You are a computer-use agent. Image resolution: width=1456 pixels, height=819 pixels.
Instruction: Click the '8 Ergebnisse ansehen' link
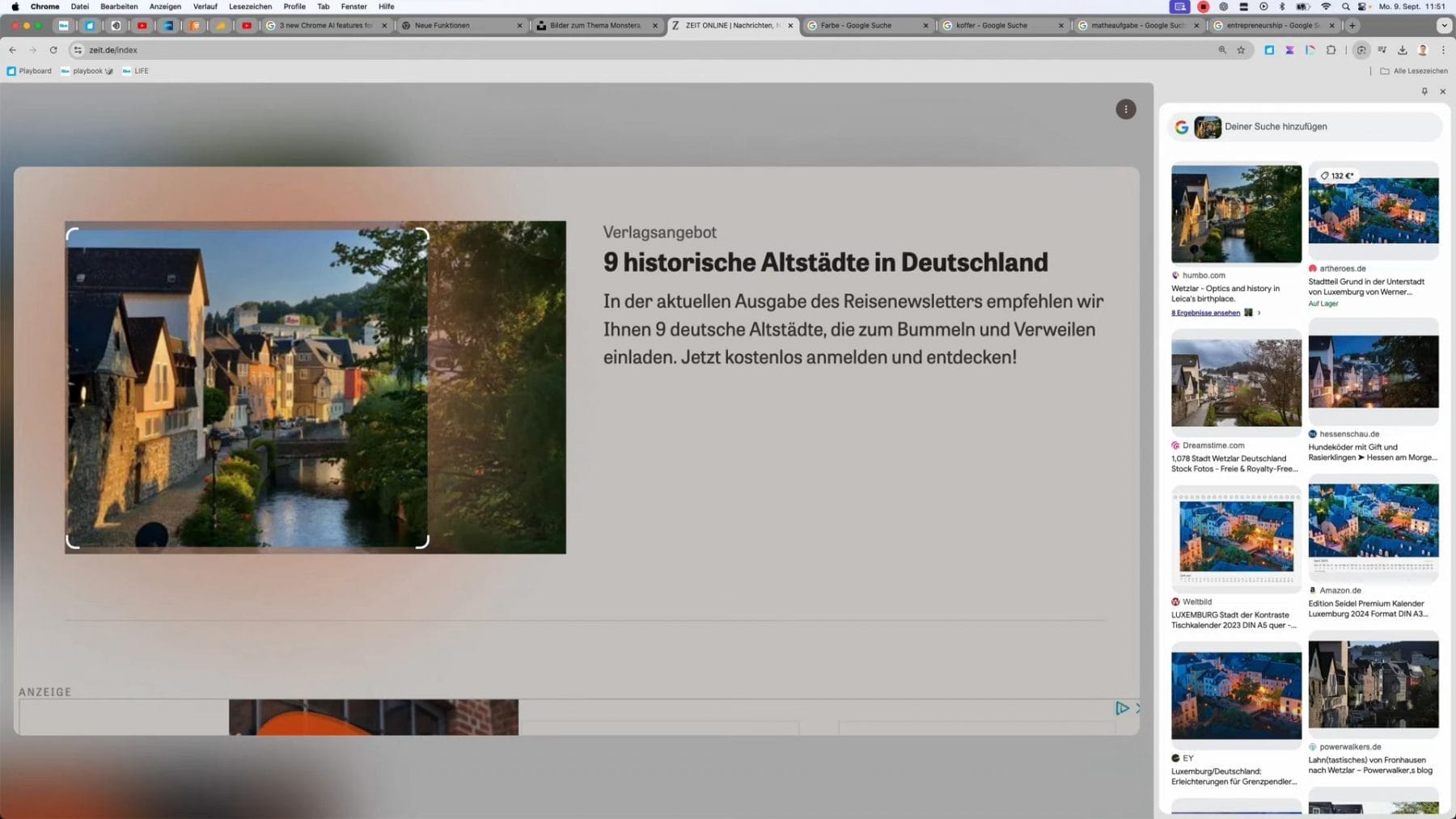[1205, 313]
